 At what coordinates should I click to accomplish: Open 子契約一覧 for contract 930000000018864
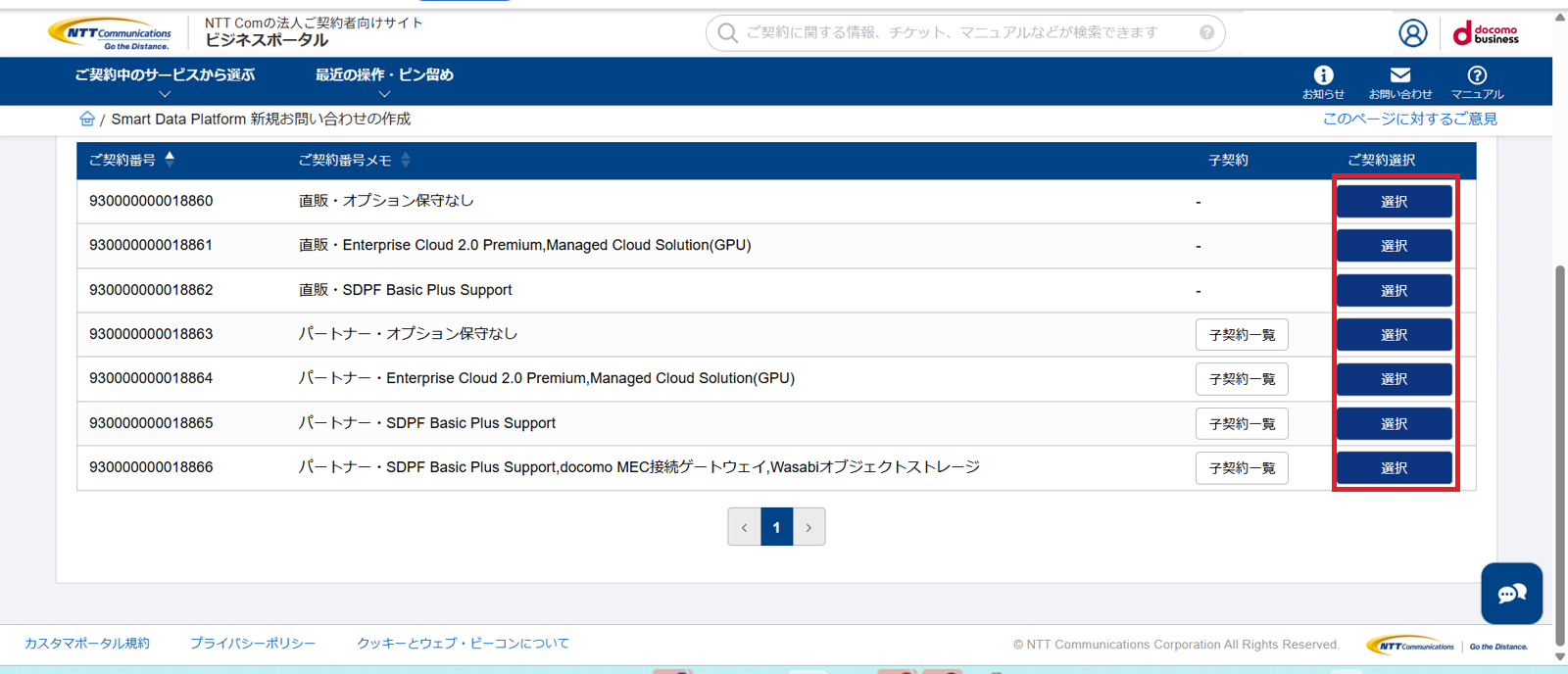(1242, 379)
